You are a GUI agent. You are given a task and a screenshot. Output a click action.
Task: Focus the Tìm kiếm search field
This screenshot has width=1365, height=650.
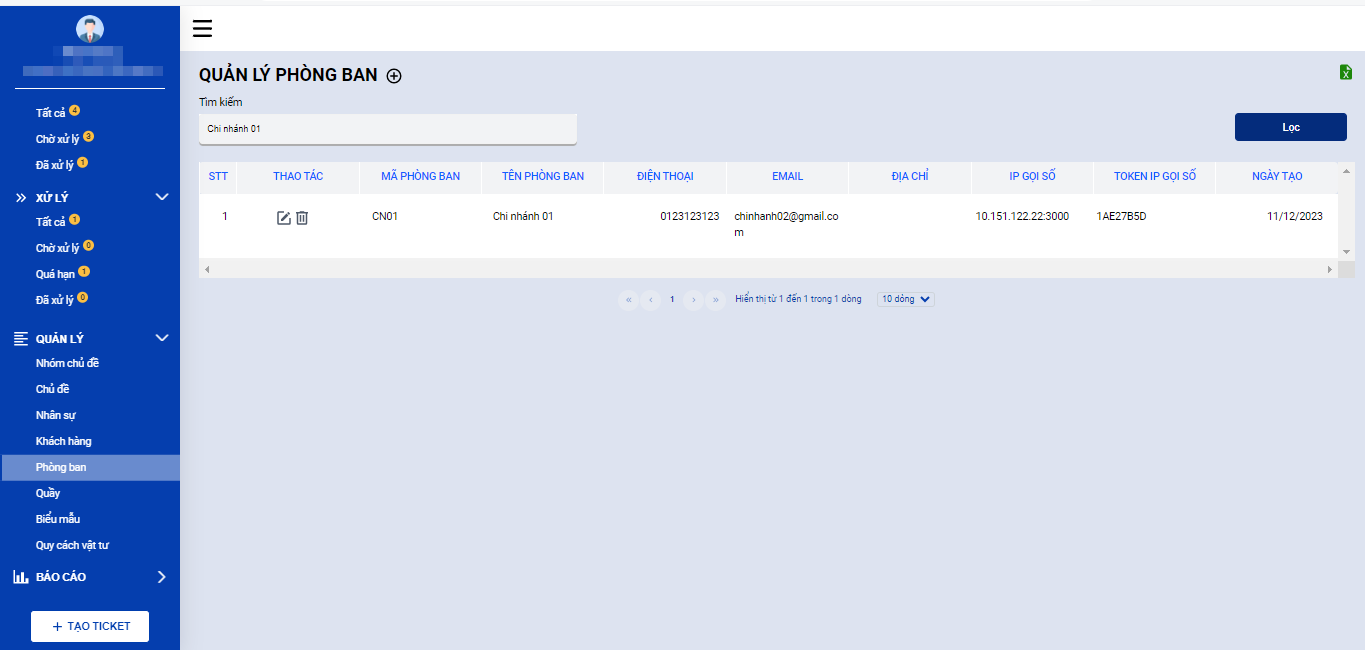(388, 129)
